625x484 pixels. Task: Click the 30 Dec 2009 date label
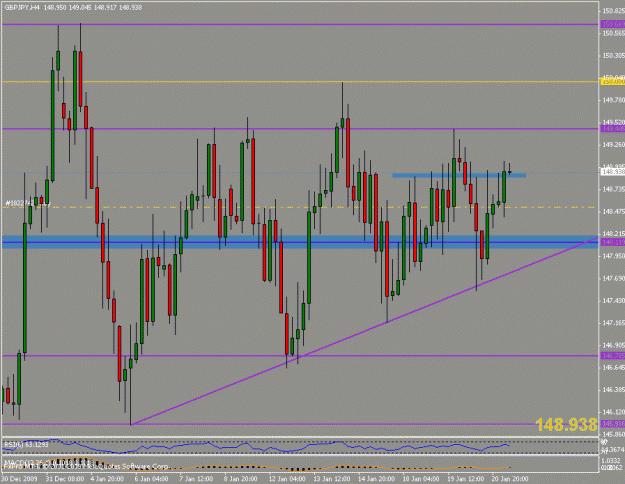click(19, 478)
